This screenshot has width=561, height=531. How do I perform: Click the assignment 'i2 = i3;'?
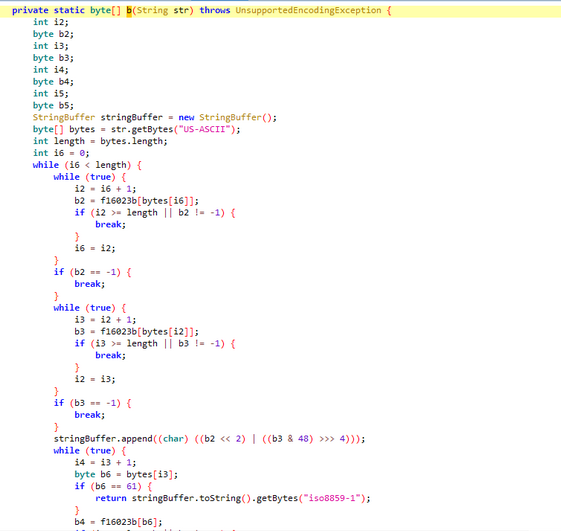point(95,379)
